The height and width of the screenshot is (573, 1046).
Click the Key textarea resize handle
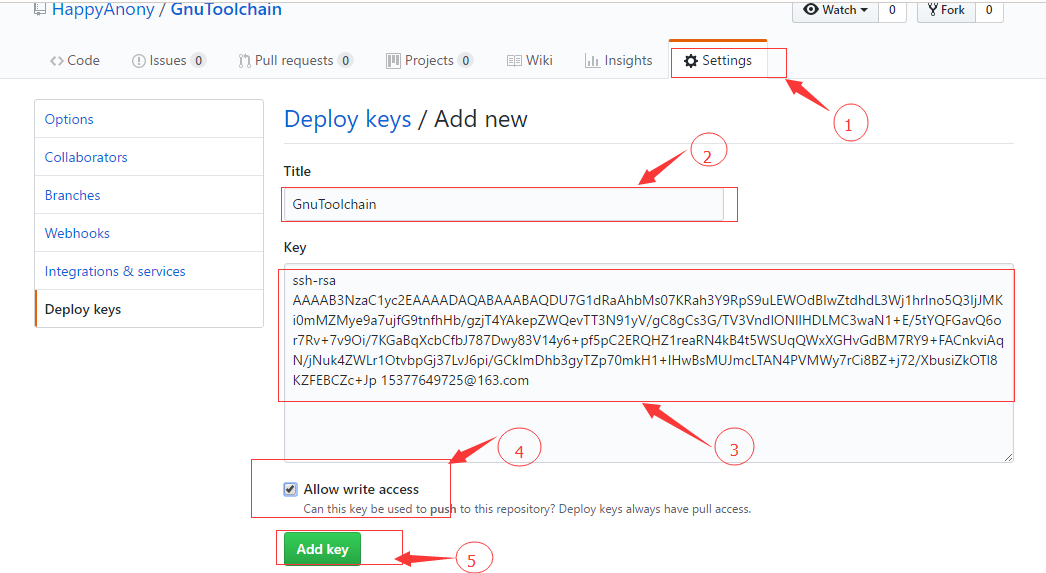[1008, 457]
